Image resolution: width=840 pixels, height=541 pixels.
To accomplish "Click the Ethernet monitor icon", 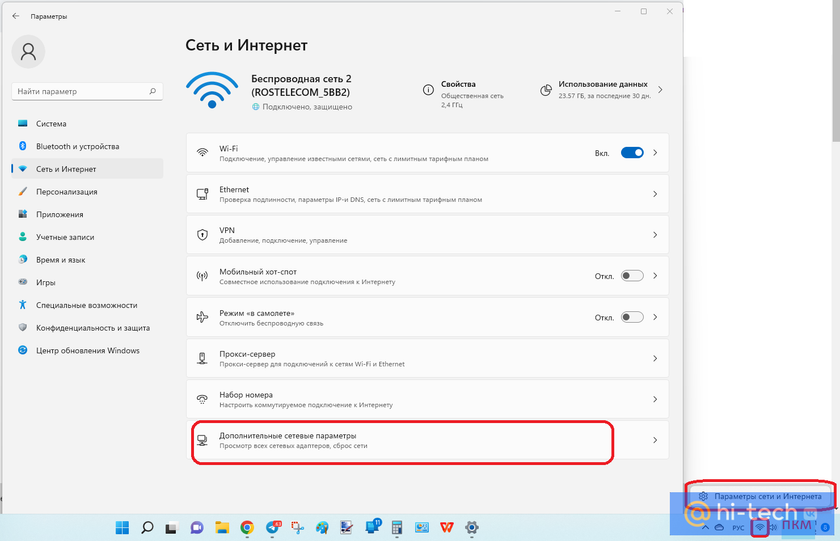I will point(202,194).
